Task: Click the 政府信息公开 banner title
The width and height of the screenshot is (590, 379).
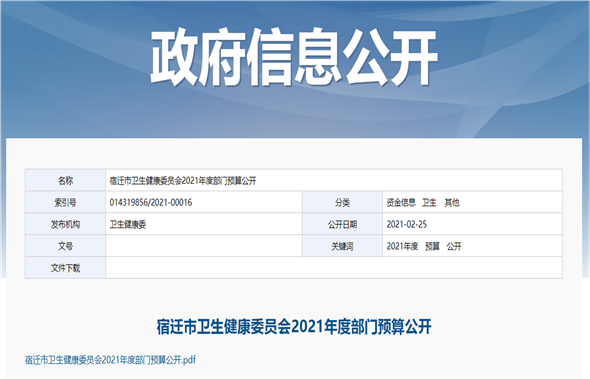Action: click(x=294, y=56)
